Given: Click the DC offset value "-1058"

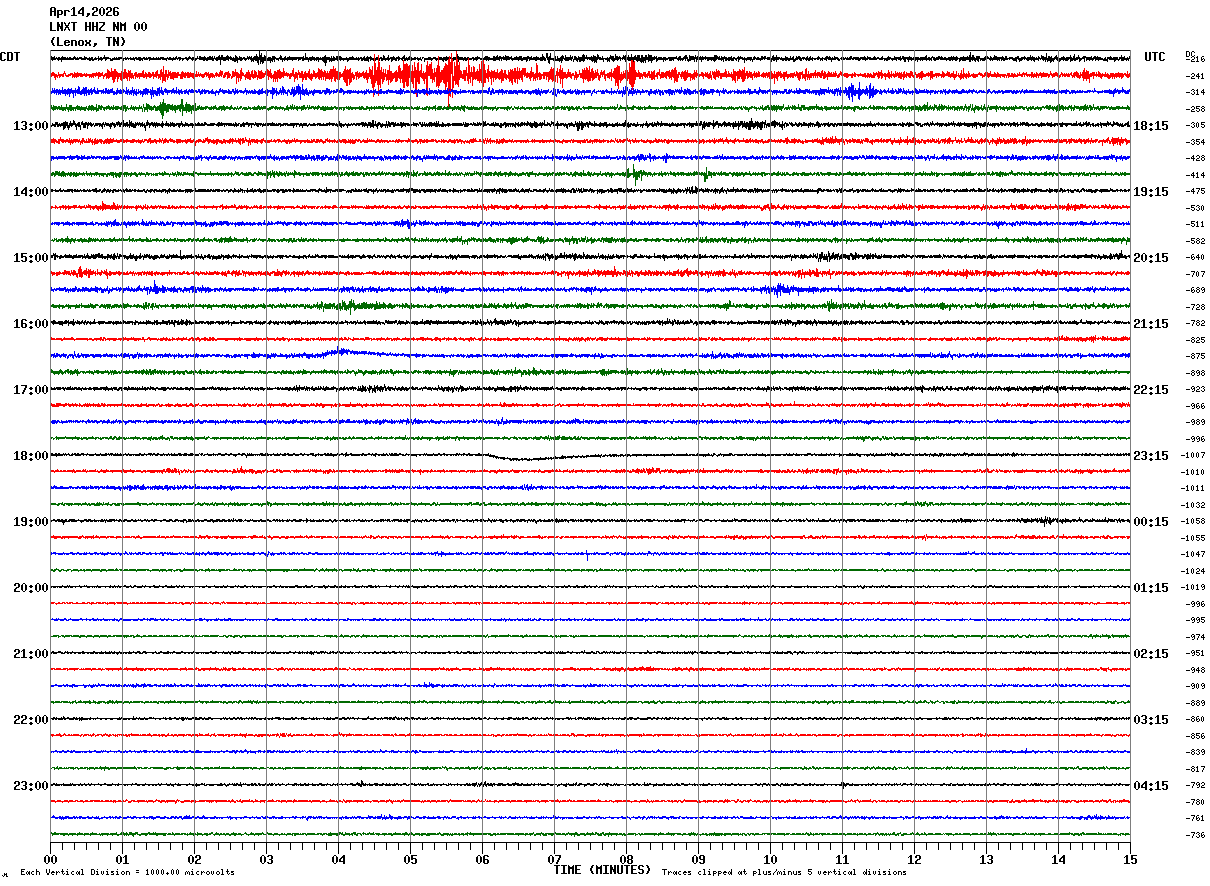Looking at the screenshot, I should tap(1194, 521).
